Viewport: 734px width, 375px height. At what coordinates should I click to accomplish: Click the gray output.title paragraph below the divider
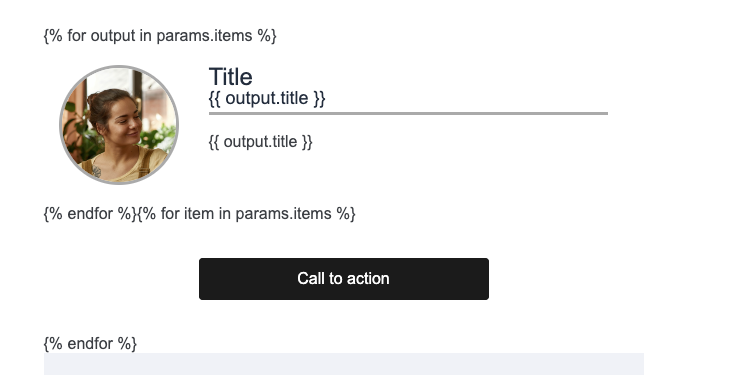tap(260, 142)
